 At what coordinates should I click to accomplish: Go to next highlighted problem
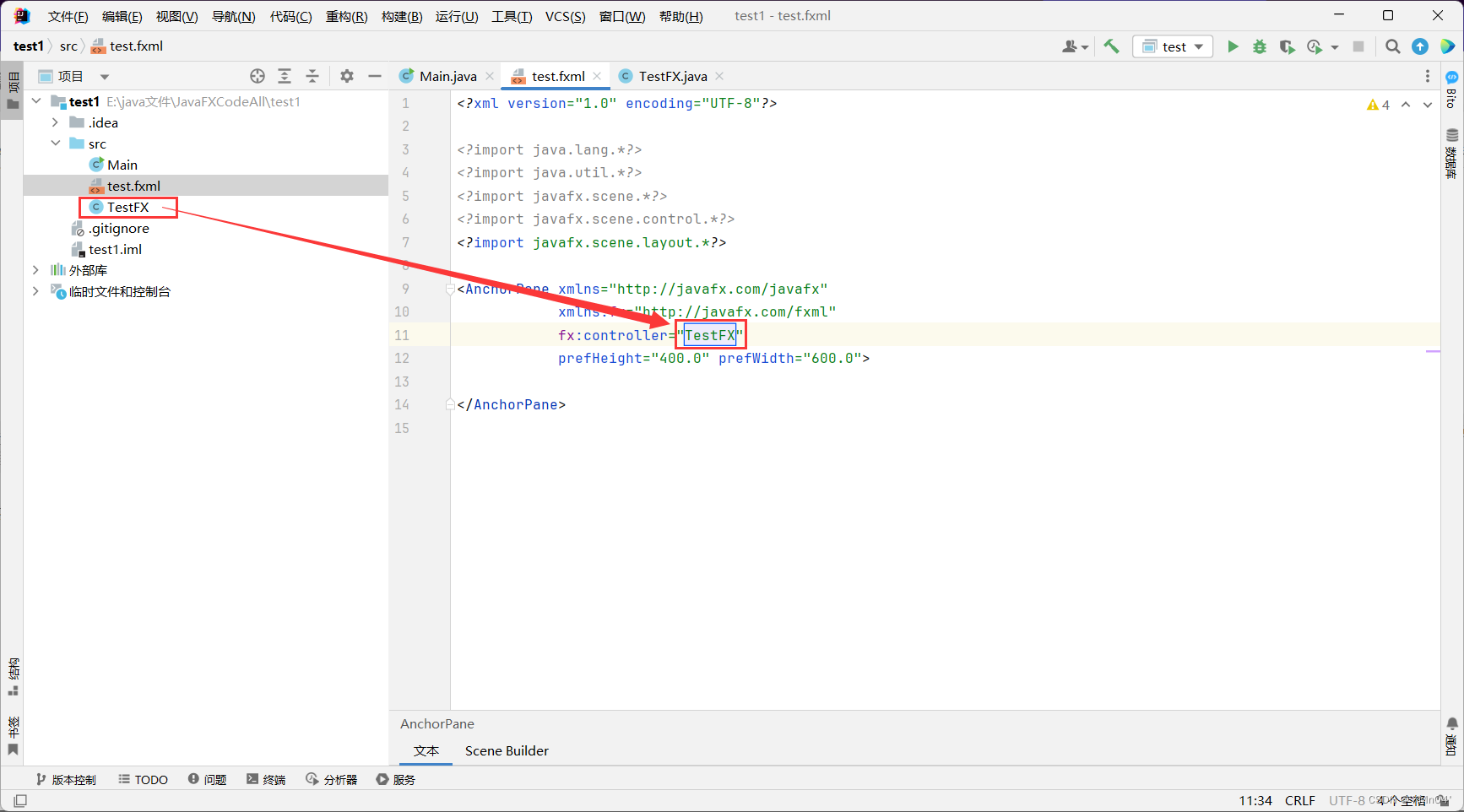tap(1428, 105)
